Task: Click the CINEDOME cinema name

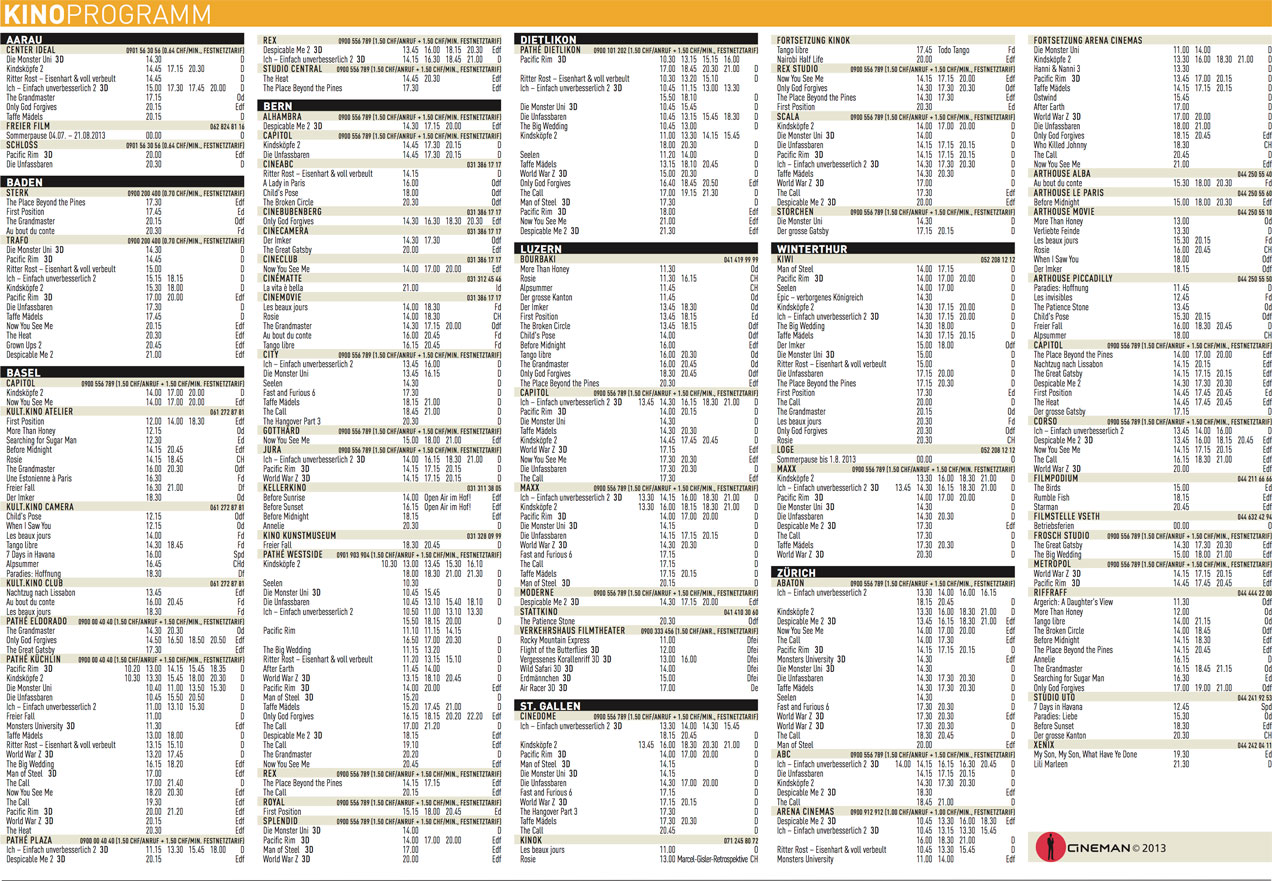Action: [539, 715]
